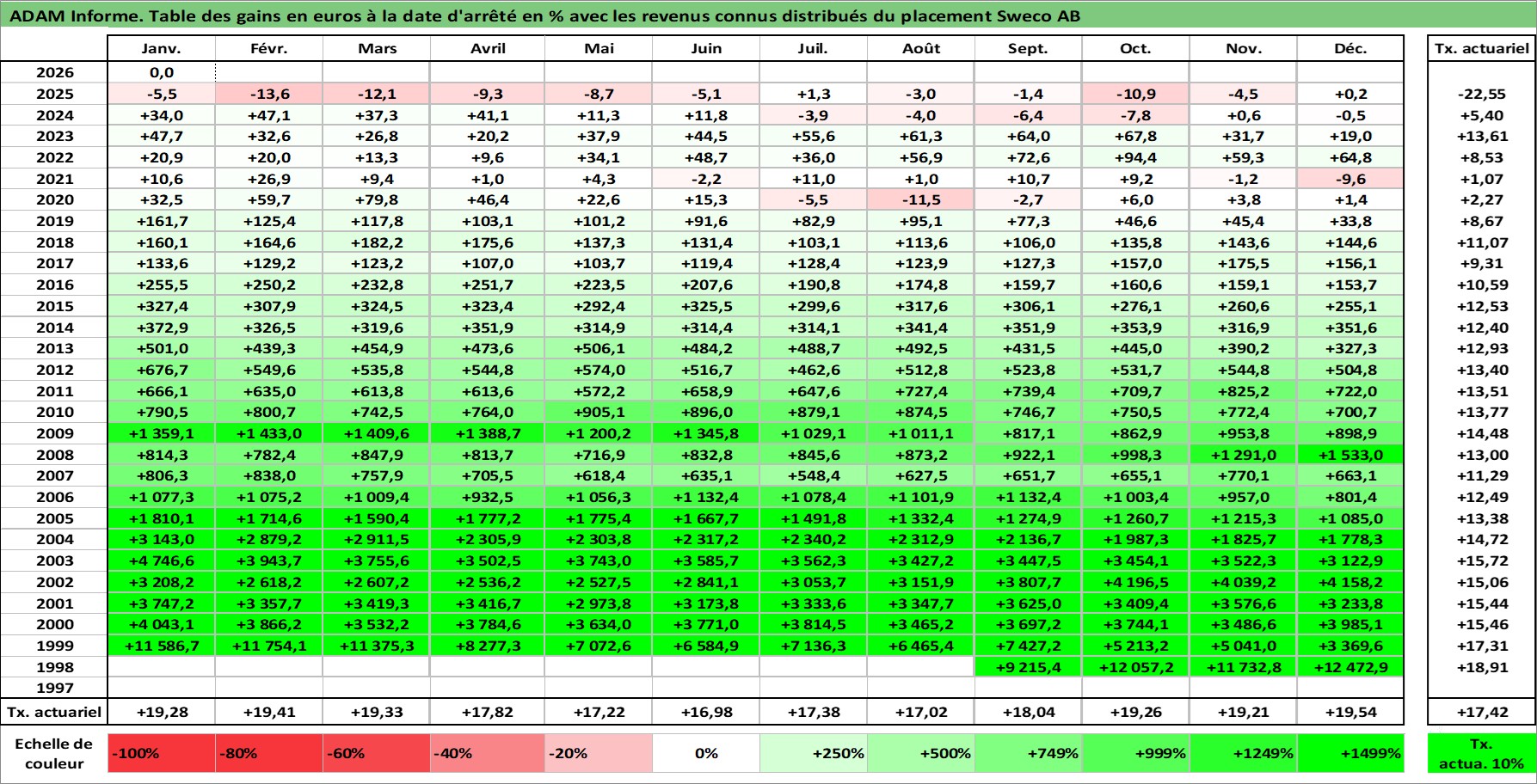Select the 1999 row label
The image size is (1537, 784).
tap(54, 646)
